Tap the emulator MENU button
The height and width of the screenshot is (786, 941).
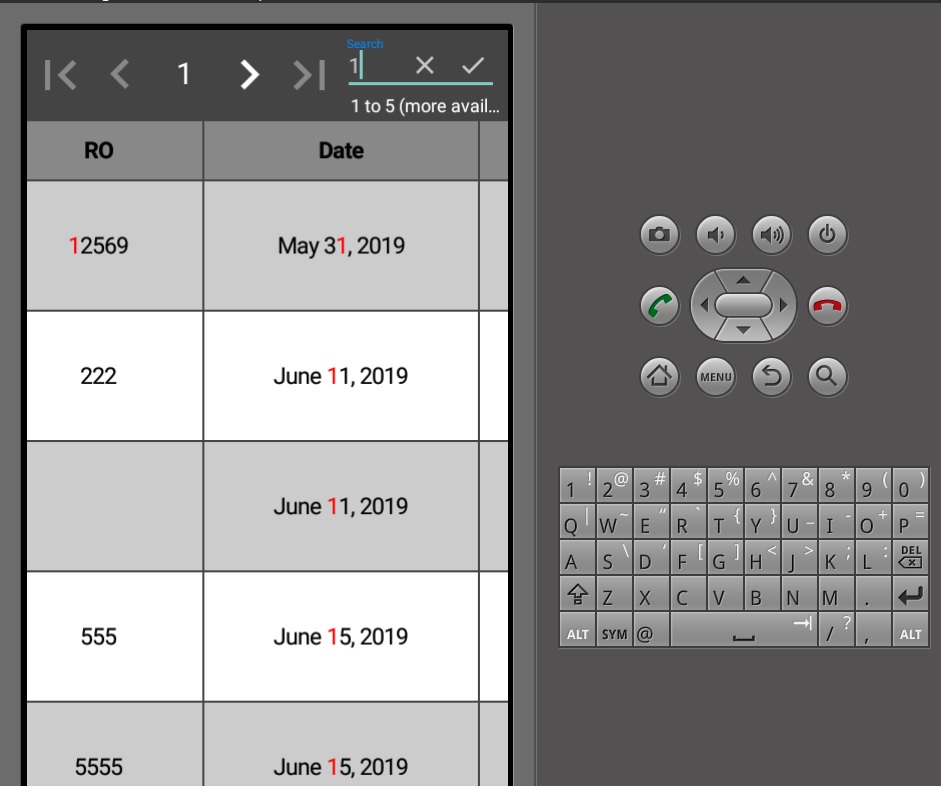pos(715,377)
